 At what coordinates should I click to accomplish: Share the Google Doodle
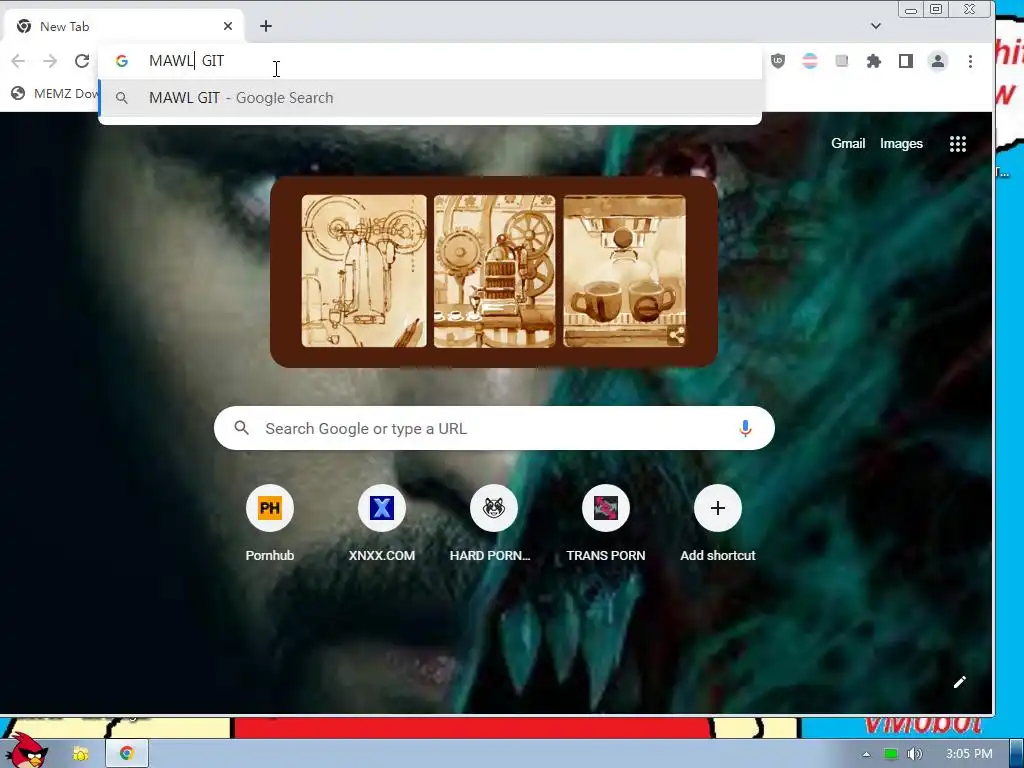(677, 336)
